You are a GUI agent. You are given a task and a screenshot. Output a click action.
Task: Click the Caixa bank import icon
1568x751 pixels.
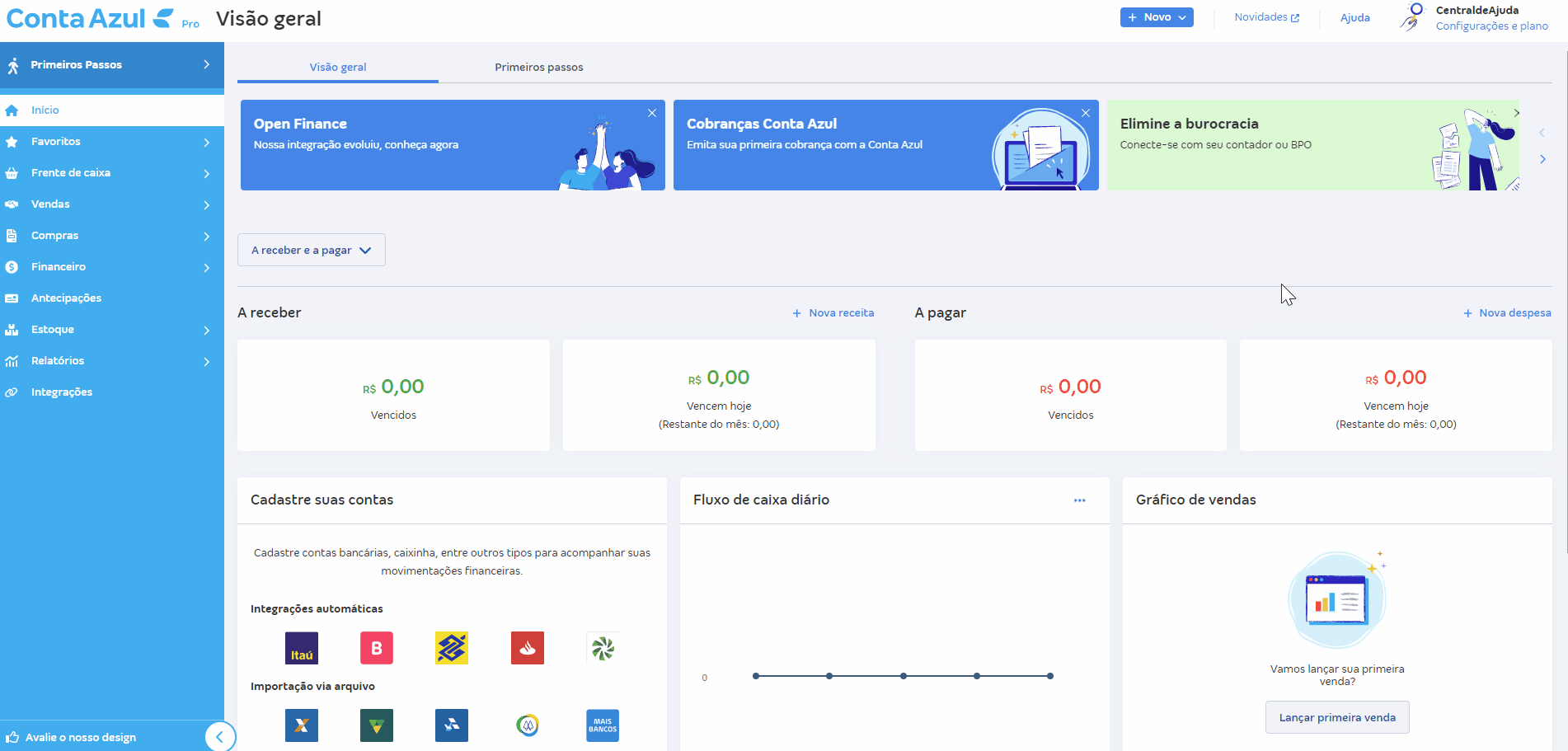pos(301,725)
